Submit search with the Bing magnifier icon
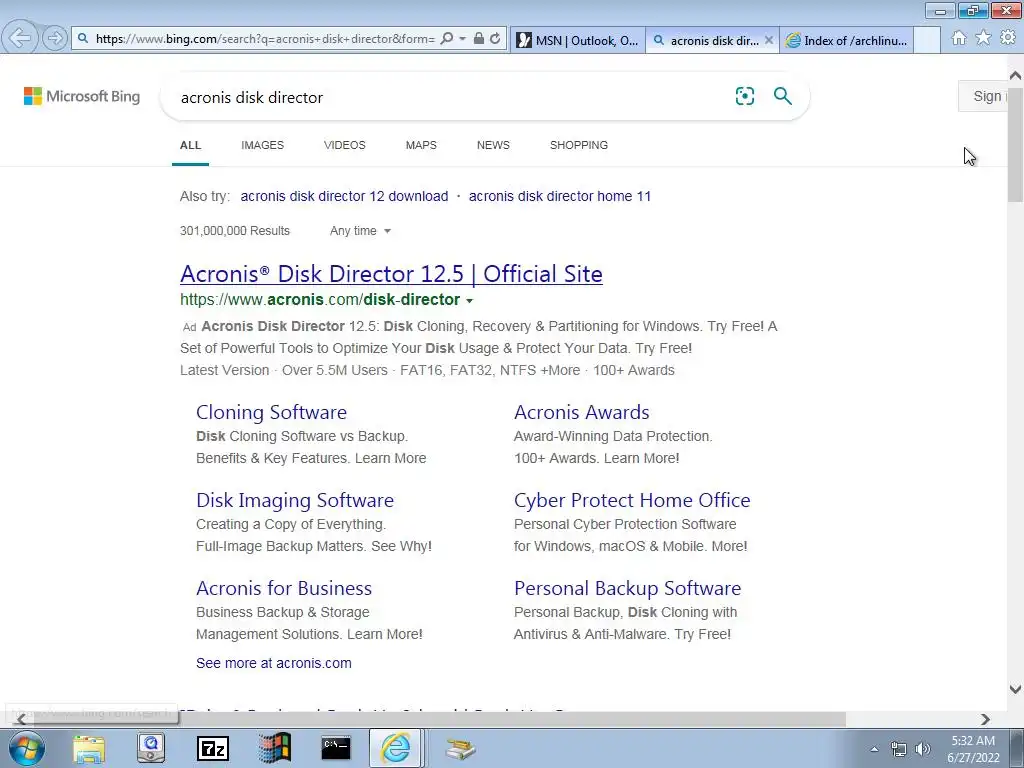This screenshot has width=1024, height=768. [782, 96]
